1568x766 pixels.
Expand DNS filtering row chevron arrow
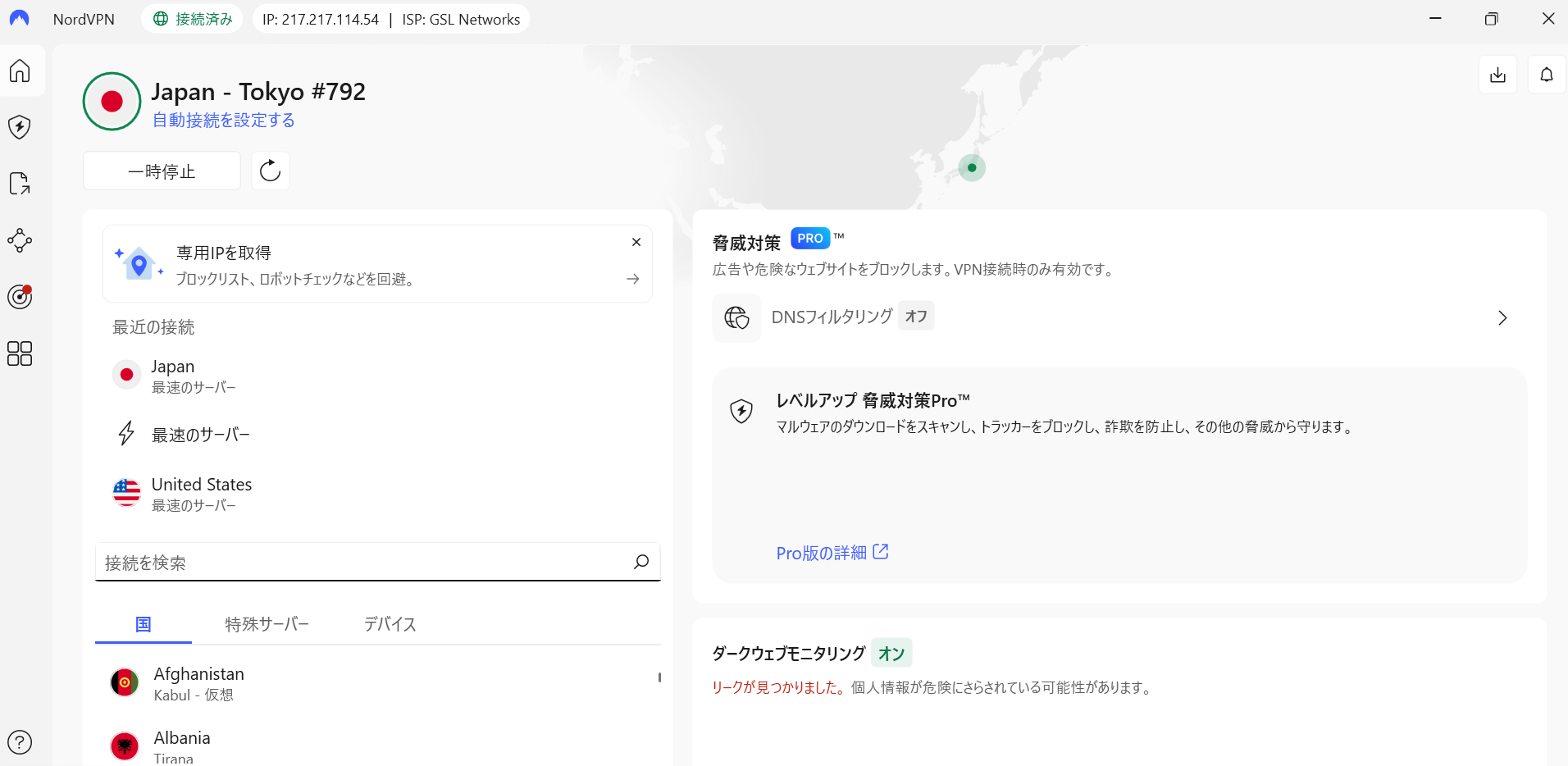pos(1502,318)
